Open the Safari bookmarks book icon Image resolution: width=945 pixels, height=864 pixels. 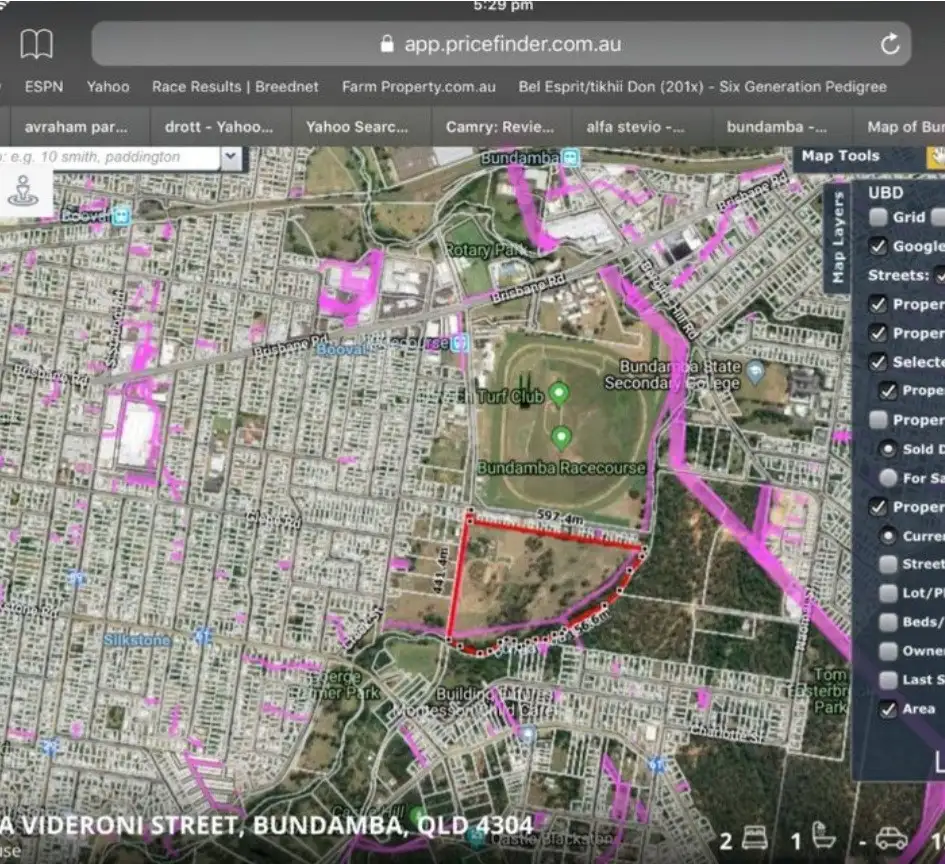(x=37, y=44)
